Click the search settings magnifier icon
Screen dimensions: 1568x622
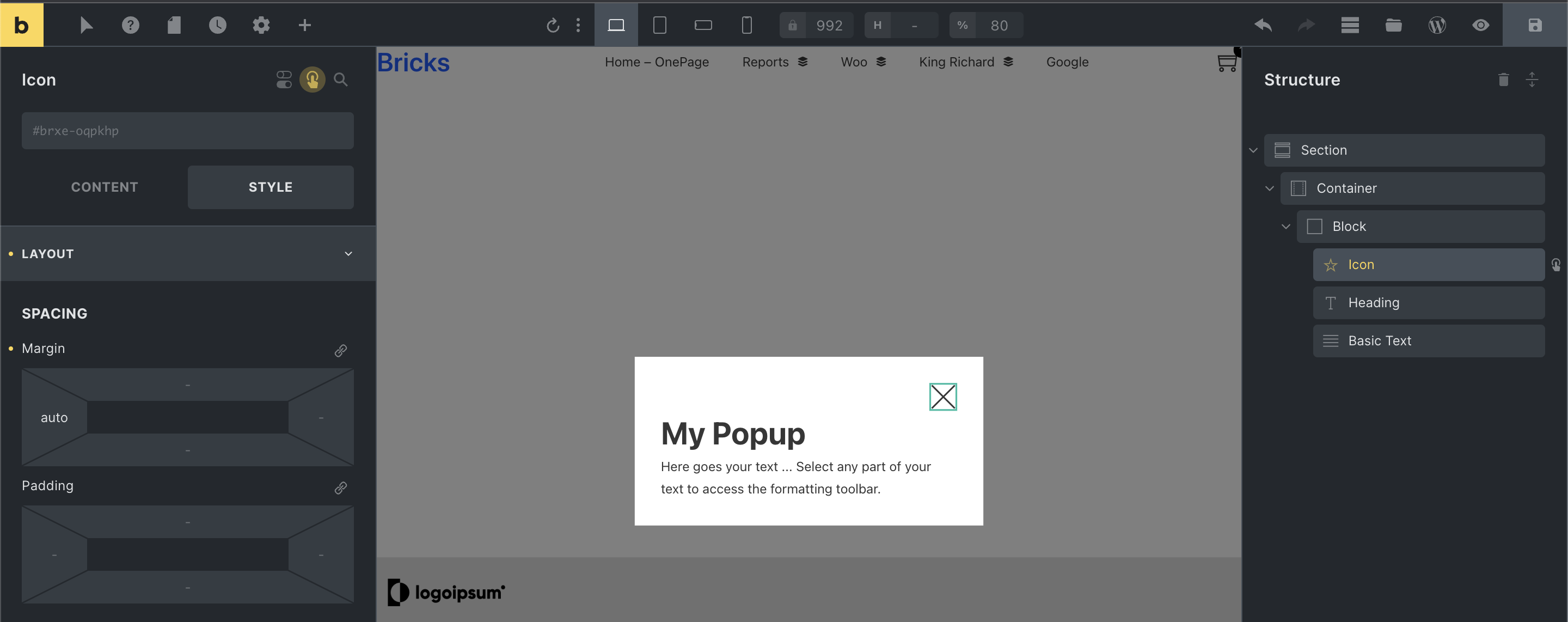[341, 80]
